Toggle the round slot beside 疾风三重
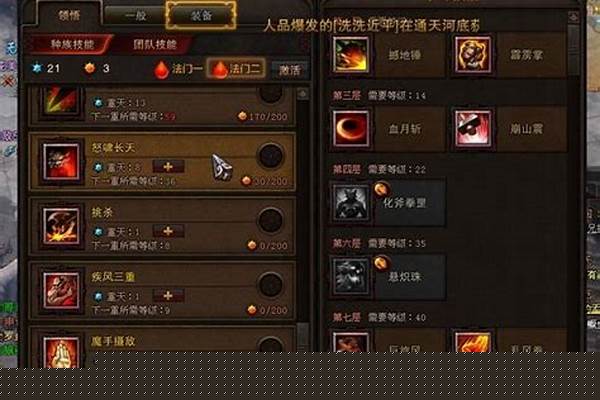The width and height of the screenshot is (600, 400). (x=271, y=285)
